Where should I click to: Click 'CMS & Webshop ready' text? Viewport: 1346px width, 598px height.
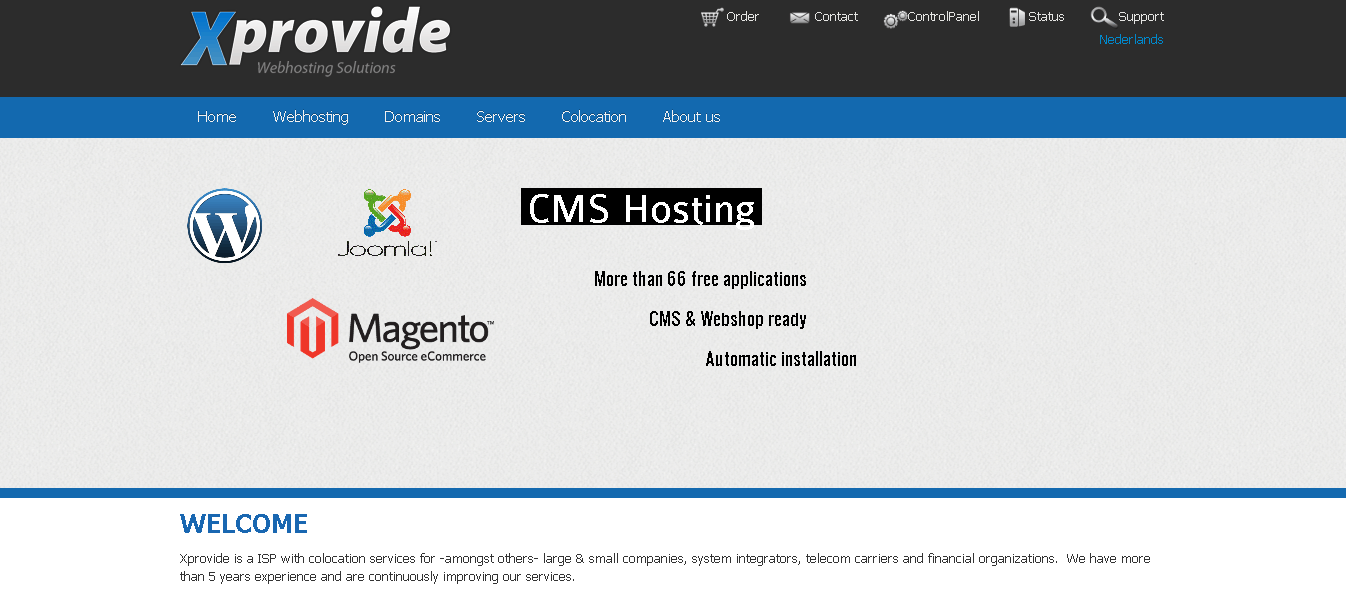[x=728, y=319]
